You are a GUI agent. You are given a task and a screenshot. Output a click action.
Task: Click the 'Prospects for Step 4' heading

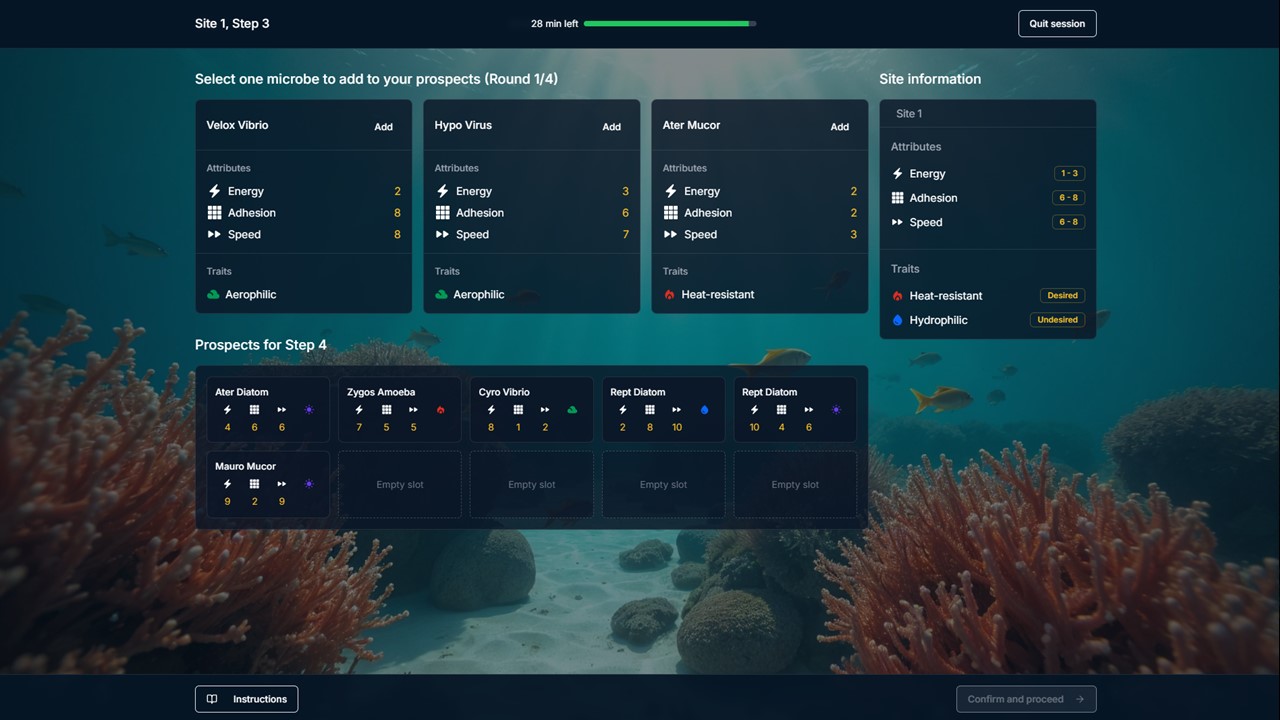[261, 345]
